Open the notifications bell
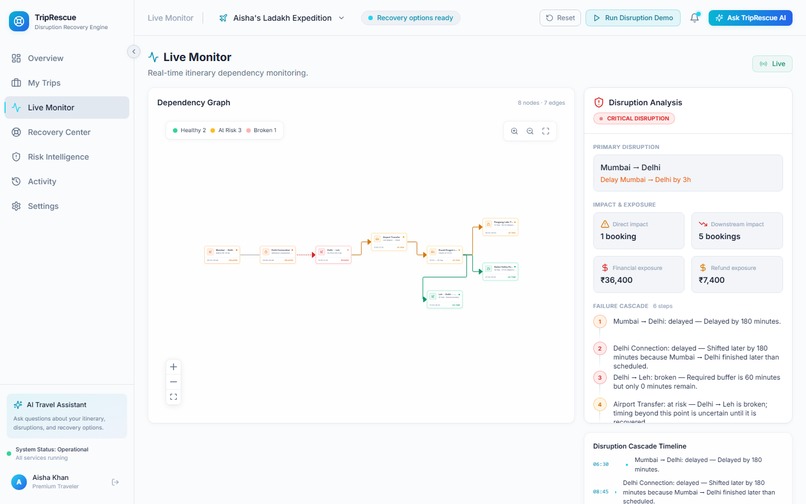This screenshot has height=504, width=806. [x=694, y=18]
